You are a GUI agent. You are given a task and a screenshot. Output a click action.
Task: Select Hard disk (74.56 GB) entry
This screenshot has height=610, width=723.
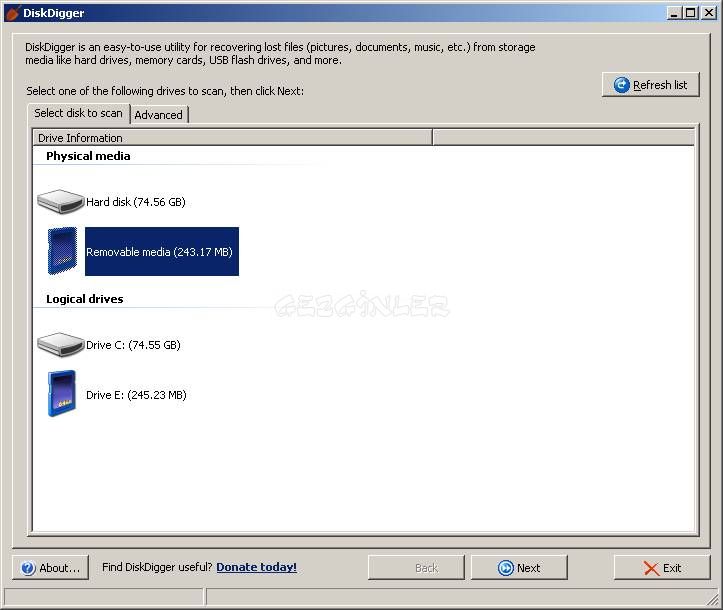pyautogui.click(x=136, y=202)
